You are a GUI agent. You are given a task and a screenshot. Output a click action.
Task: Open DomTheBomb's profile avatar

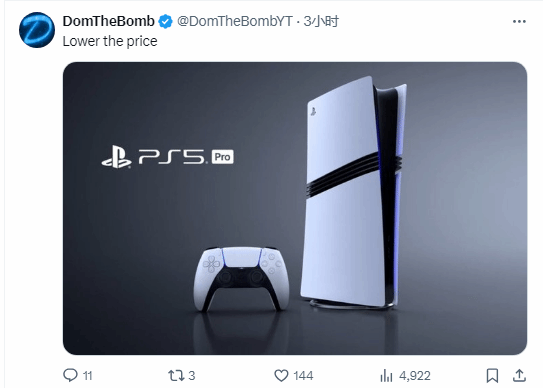point(37,30)
